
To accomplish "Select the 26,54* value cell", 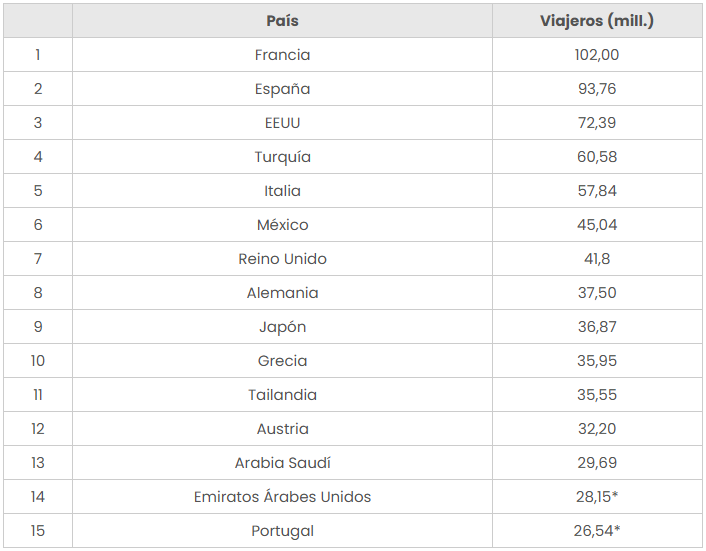I will click(x=597, y=531).
